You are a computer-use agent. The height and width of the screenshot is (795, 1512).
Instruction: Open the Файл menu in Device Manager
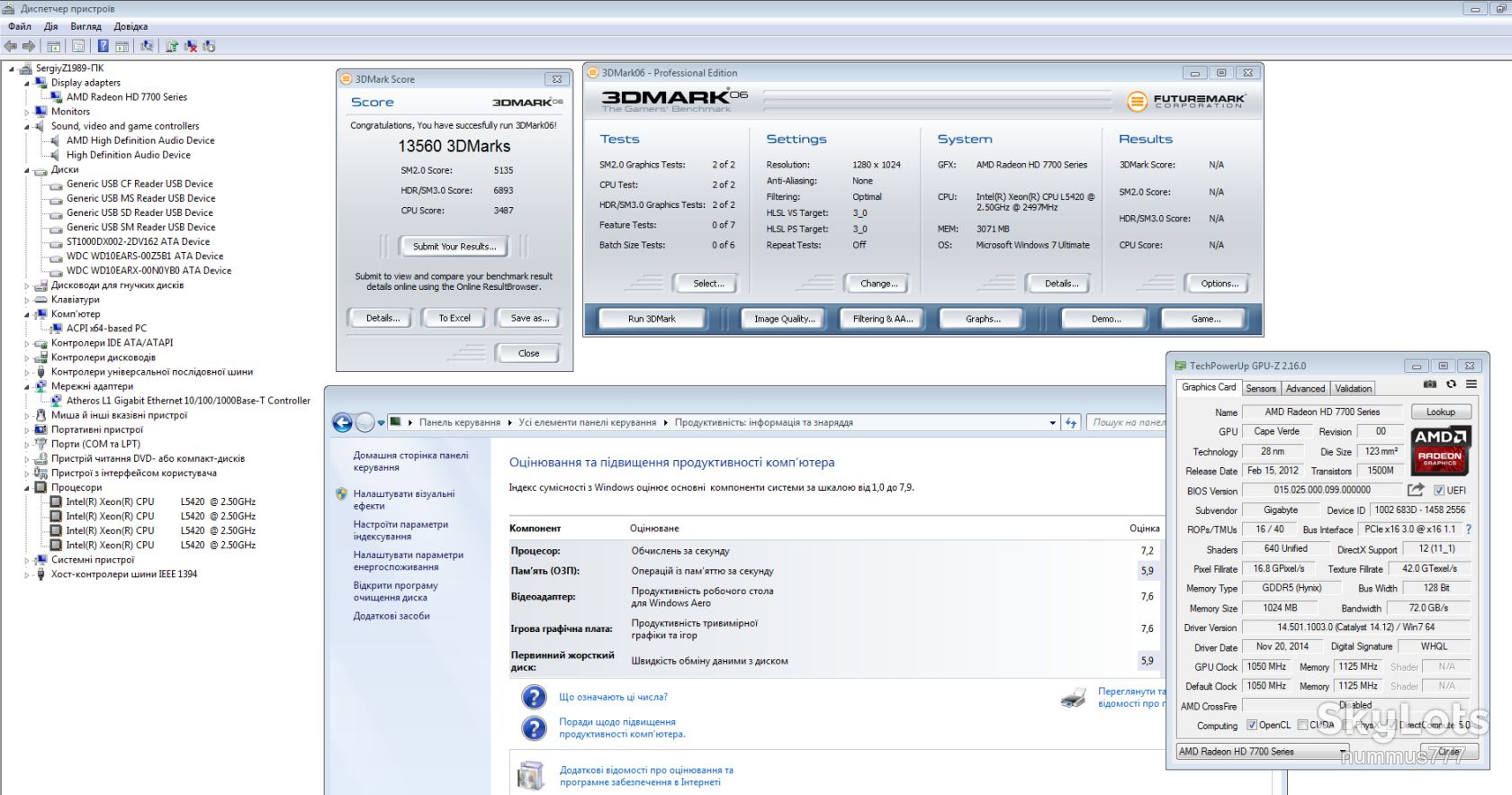click(x=20, y=27)
